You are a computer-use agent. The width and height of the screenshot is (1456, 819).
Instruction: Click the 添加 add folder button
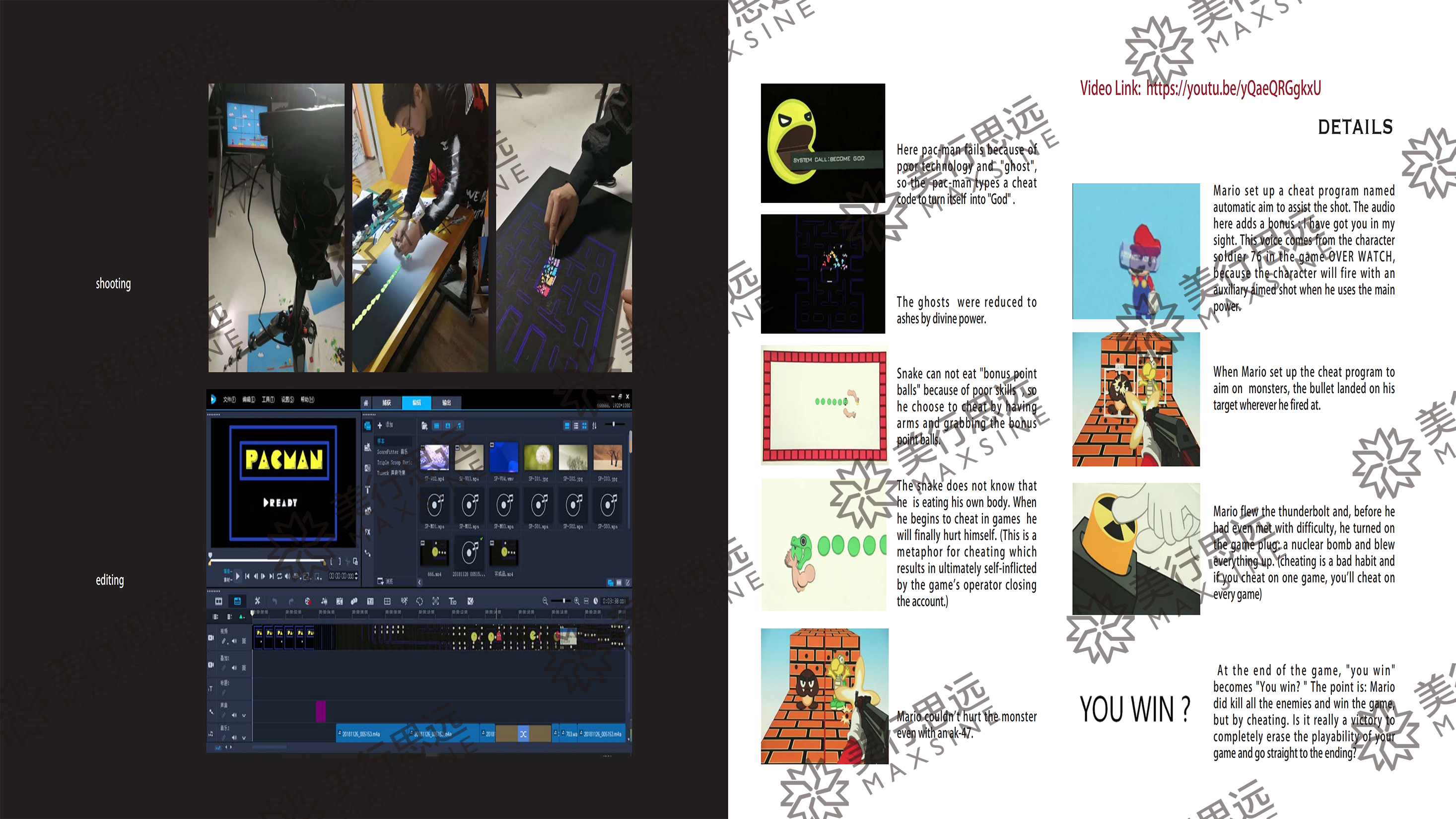coord(386,425)
